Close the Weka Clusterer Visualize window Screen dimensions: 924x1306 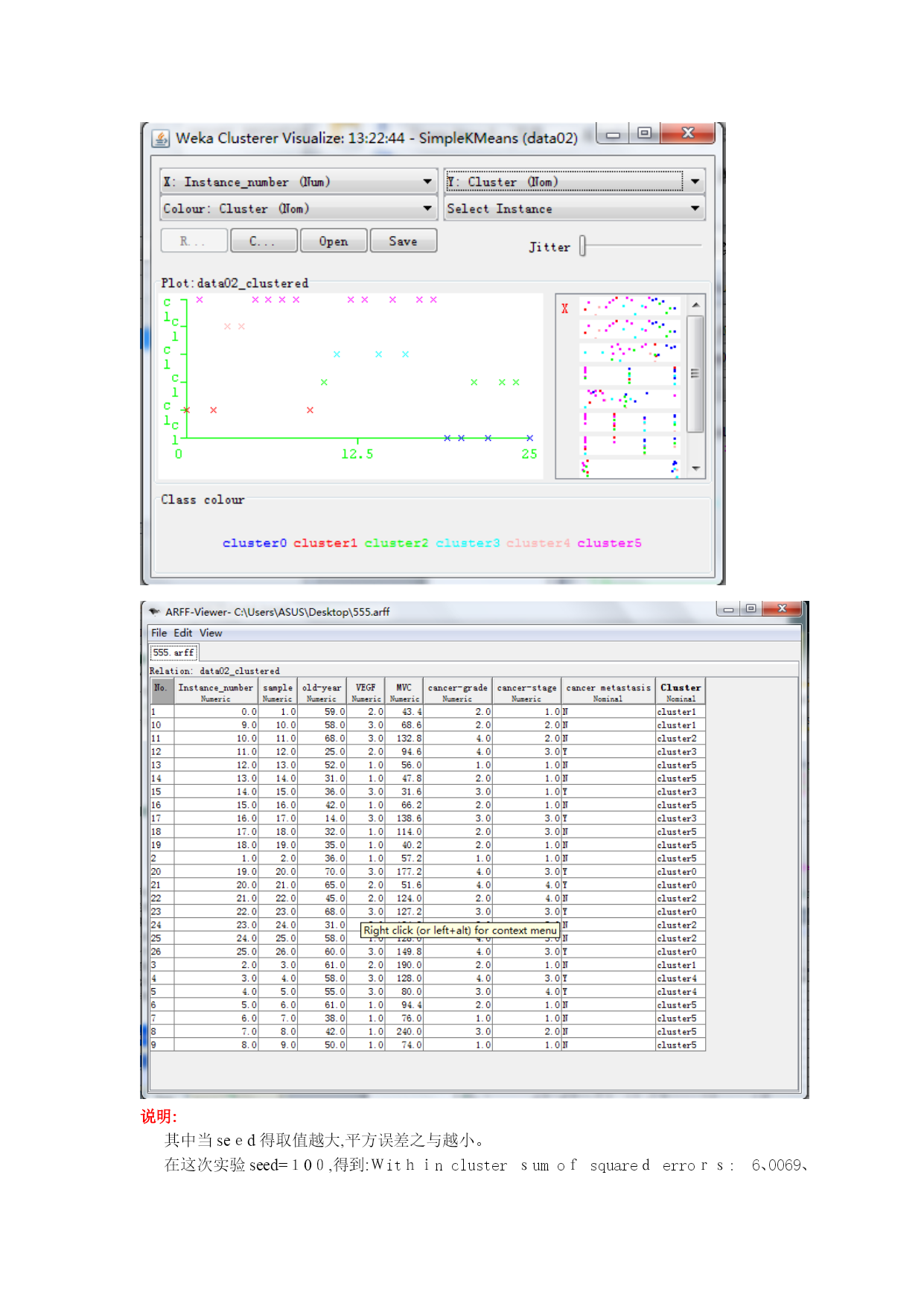[x=688, y=133]
